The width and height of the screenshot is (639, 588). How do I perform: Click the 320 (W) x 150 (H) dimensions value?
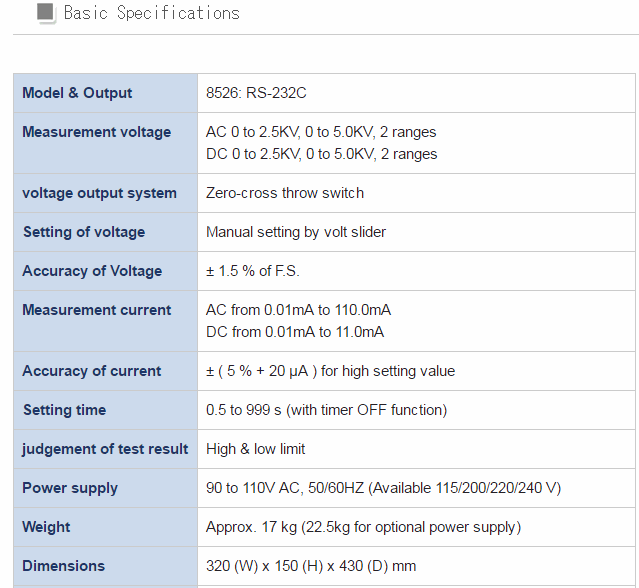click(x=311, y=566)
